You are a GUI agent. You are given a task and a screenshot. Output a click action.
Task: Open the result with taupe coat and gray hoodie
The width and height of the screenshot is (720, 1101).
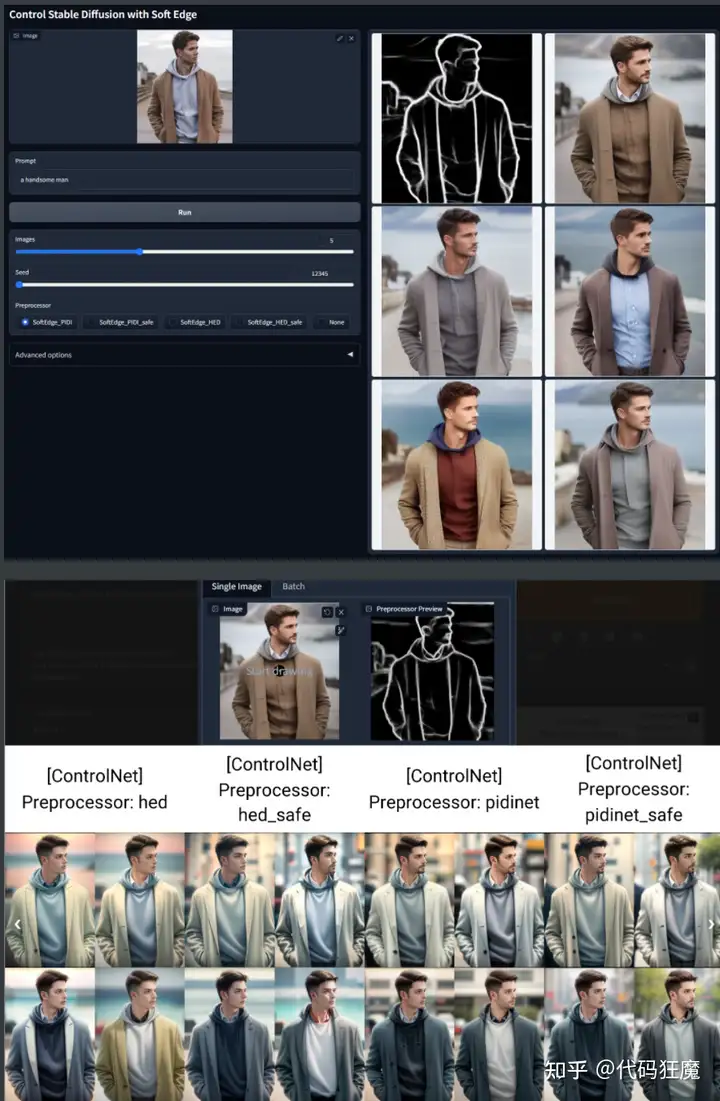click(x=630, y=464)
